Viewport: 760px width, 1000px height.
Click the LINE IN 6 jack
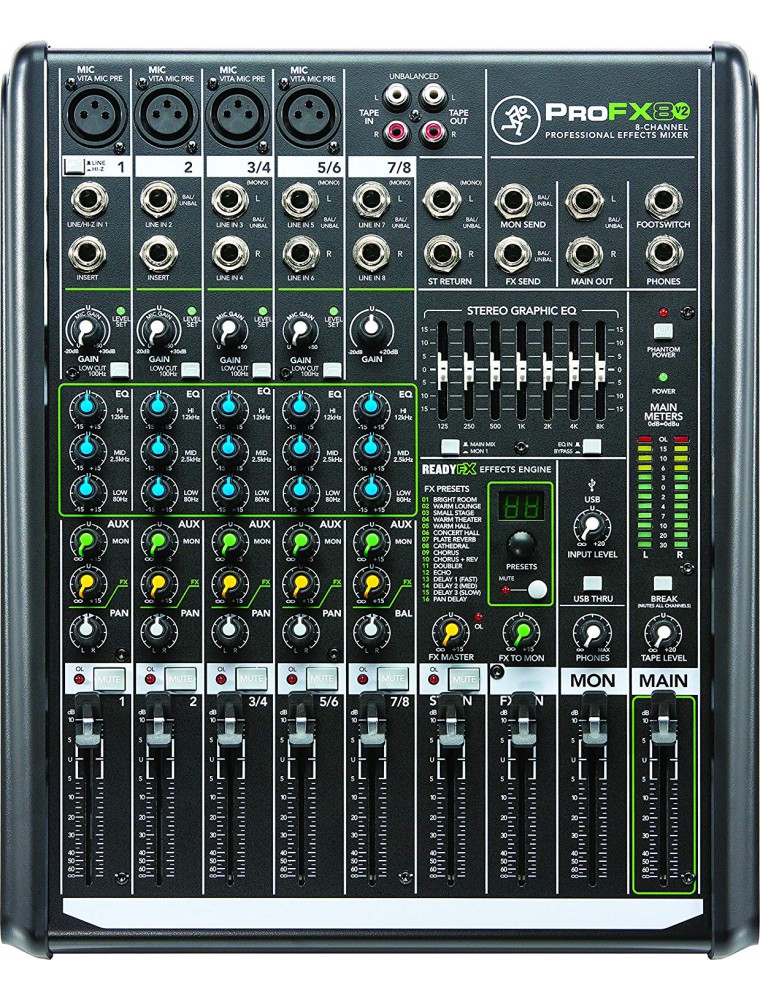tap(300, 253)
